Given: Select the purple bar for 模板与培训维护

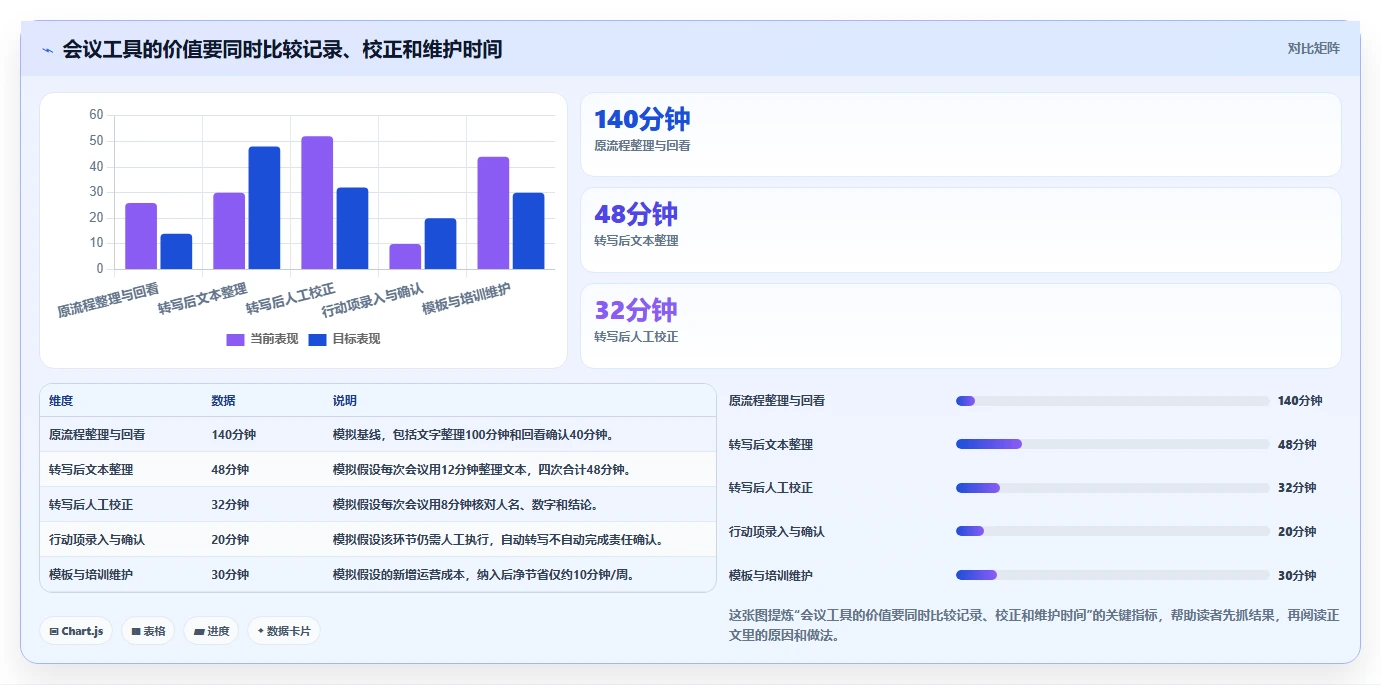Looking at the screenshot, I should (493, 213).
